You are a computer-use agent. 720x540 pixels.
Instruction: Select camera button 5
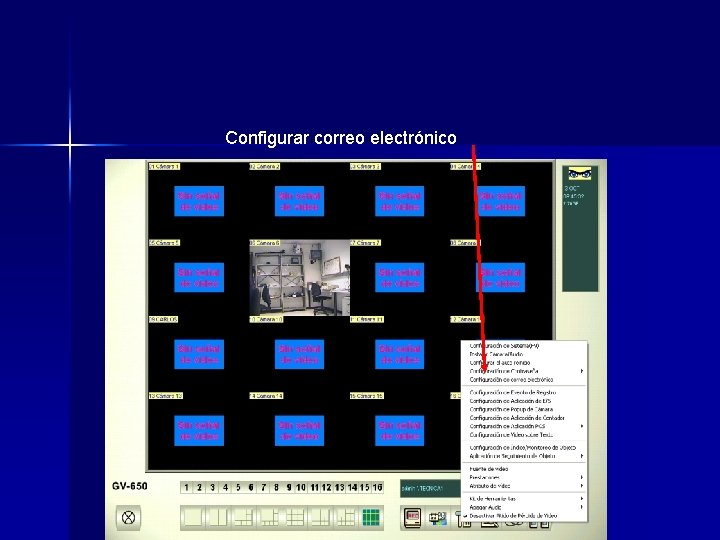[238, 487]
